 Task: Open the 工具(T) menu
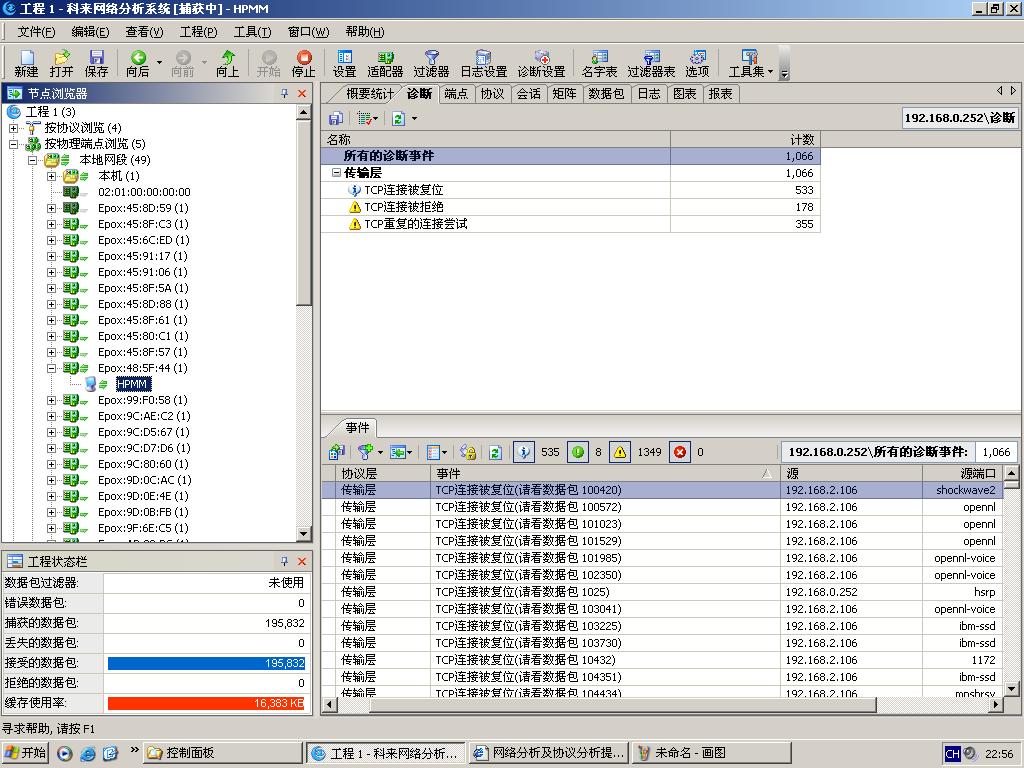coord(252,32)
